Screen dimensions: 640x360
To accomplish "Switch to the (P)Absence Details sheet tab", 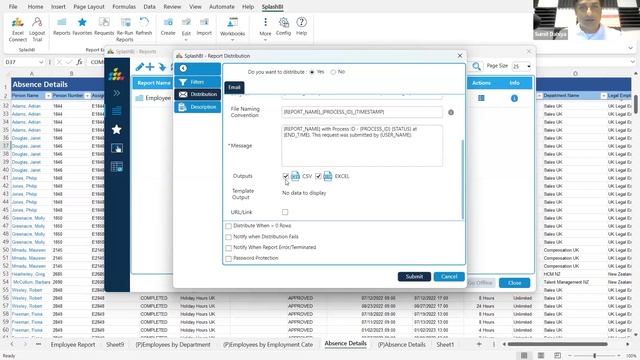I will pyautogui.click(x=402, y=344).
